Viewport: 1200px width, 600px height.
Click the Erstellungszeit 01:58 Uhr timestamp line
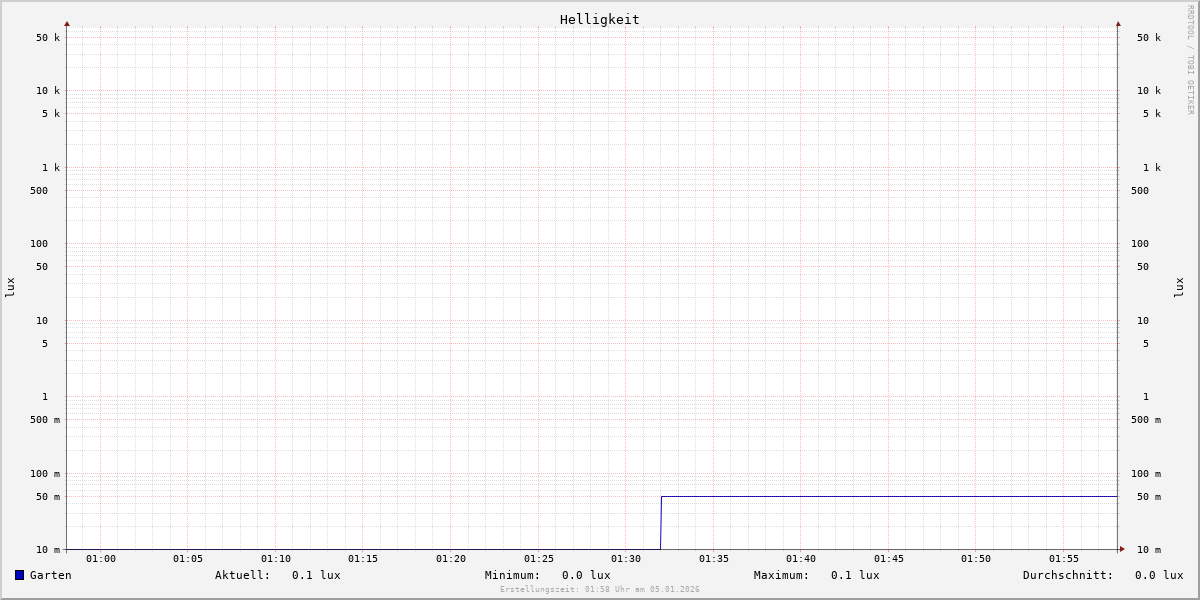(600, 589)
